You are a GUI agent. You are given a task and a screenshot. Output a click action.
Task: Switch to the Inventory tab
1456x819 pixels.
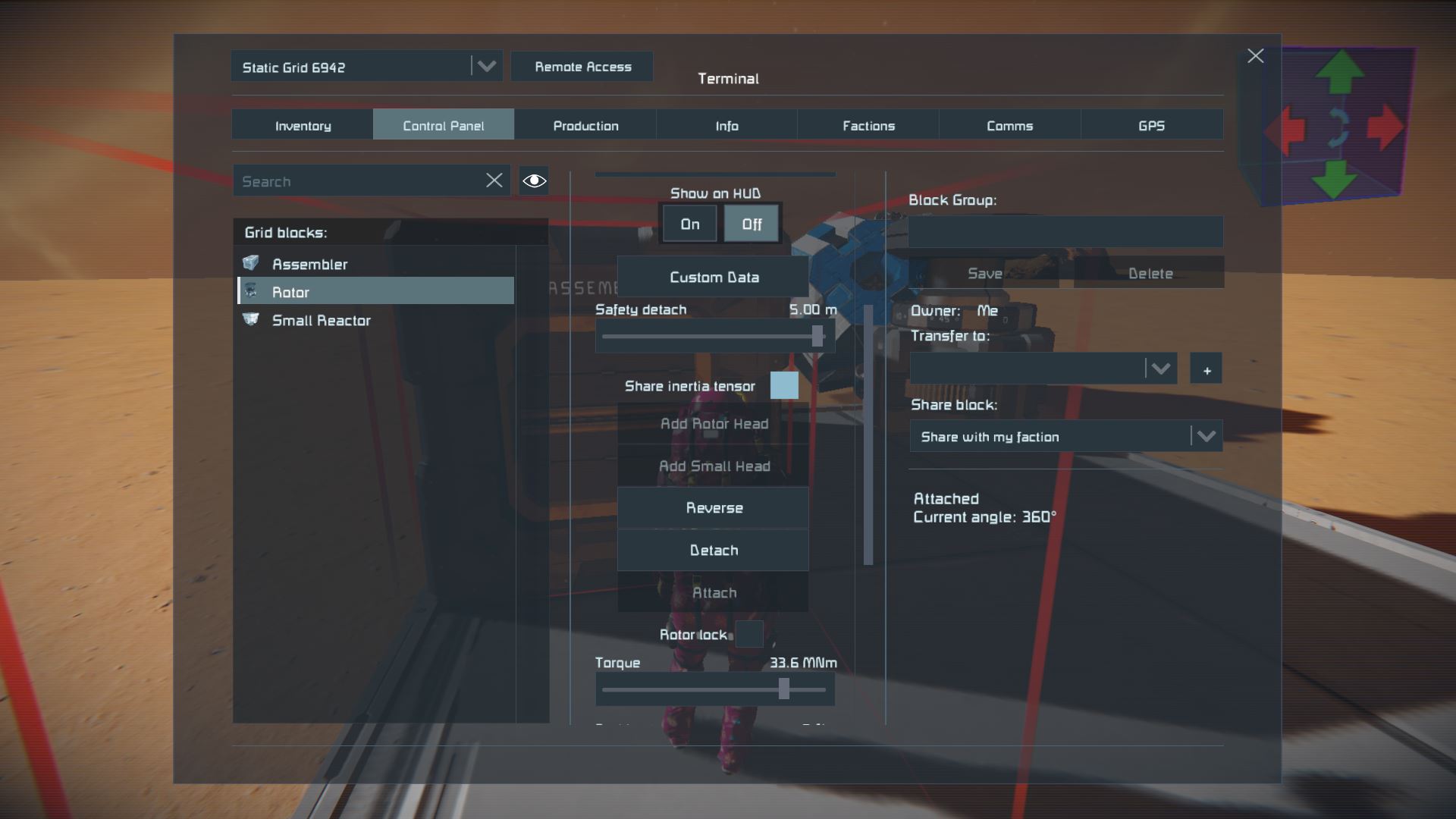point(303,125)
